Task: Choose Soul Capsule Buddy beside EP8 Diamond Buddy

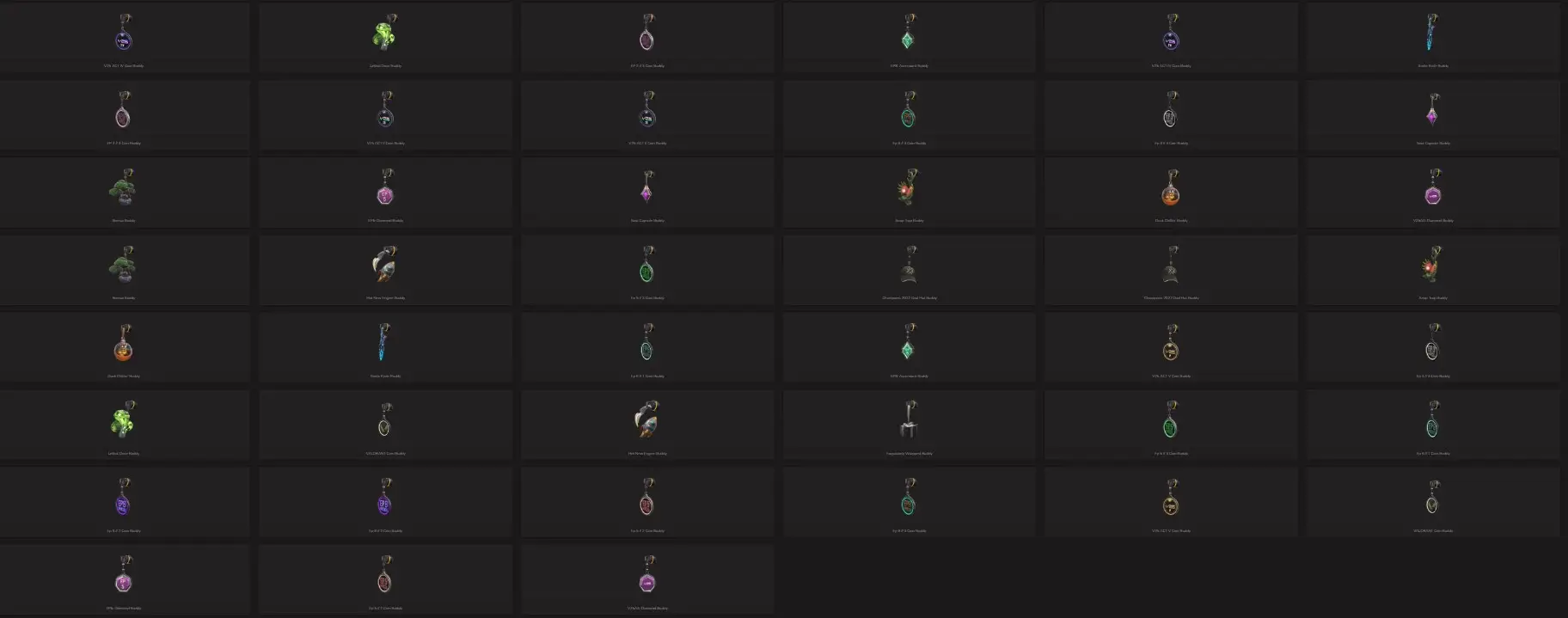Action: click(x=647, y=191)
